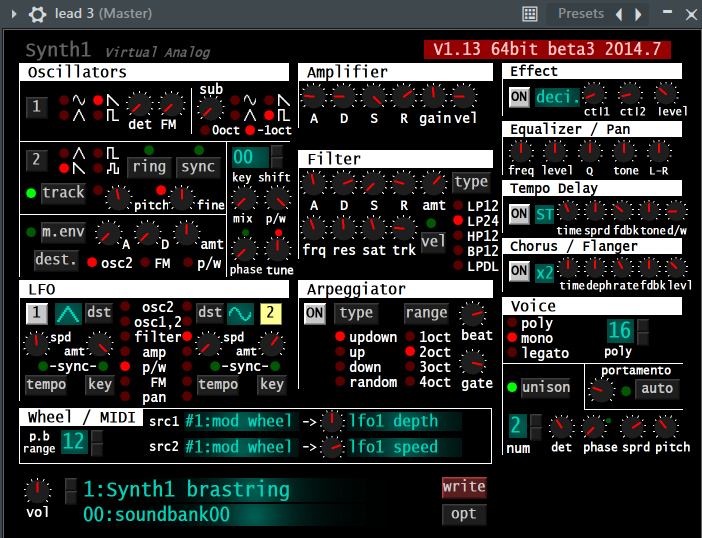702x538 pixels.
Task: Click the LFO 1 triangle waveform icon
Action: coord(69,313)
